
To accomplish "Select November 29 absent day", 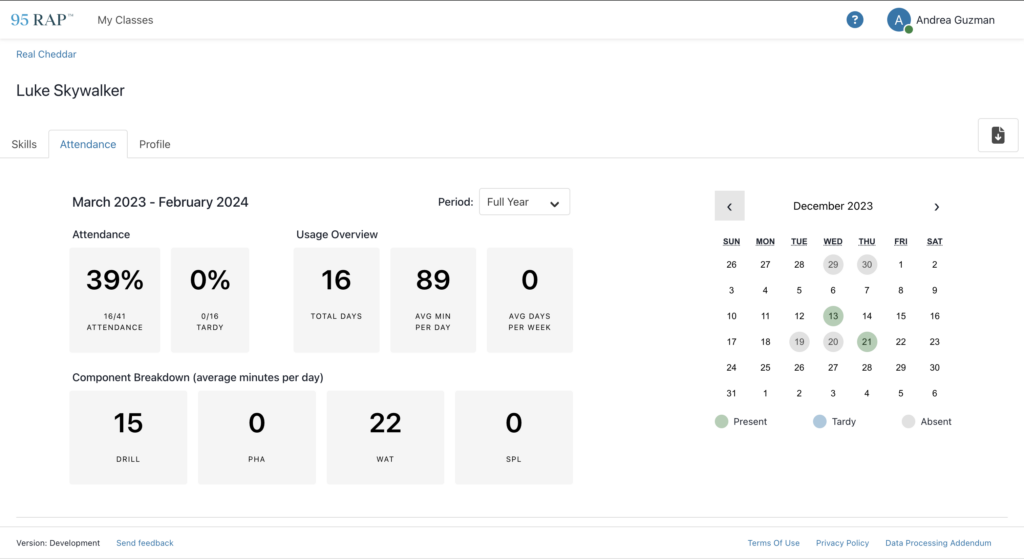I will point(833,264).
